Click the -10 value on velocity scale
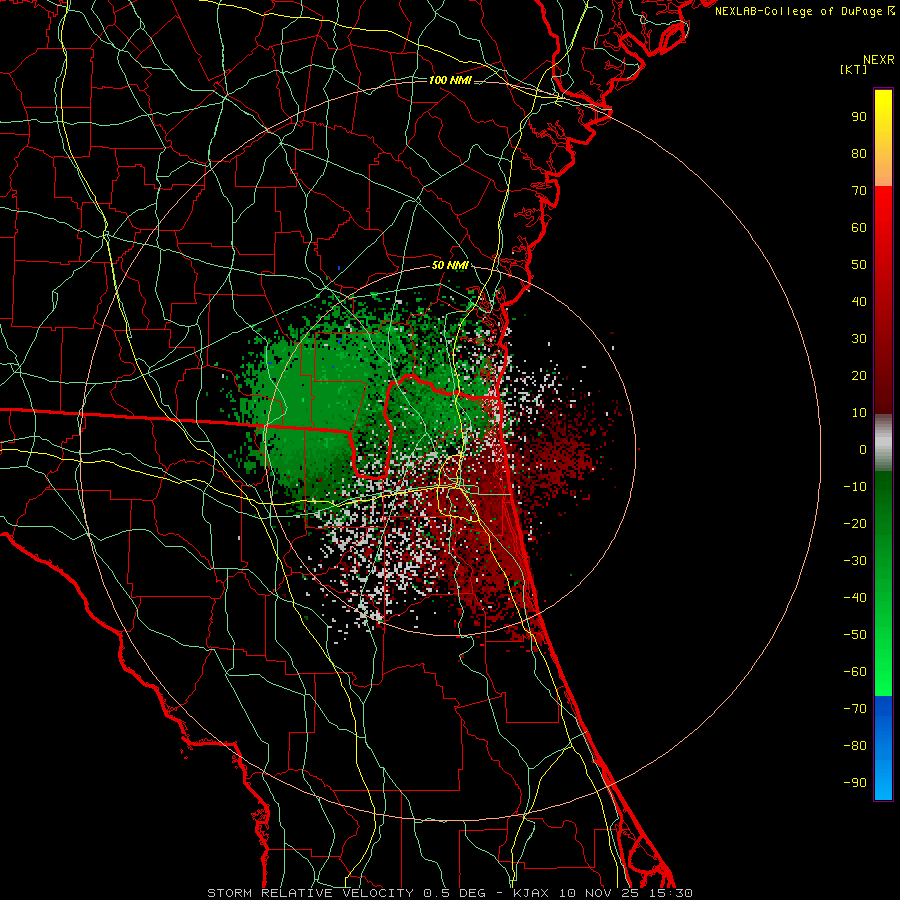900x900 pixels. [x=855, y=487]
